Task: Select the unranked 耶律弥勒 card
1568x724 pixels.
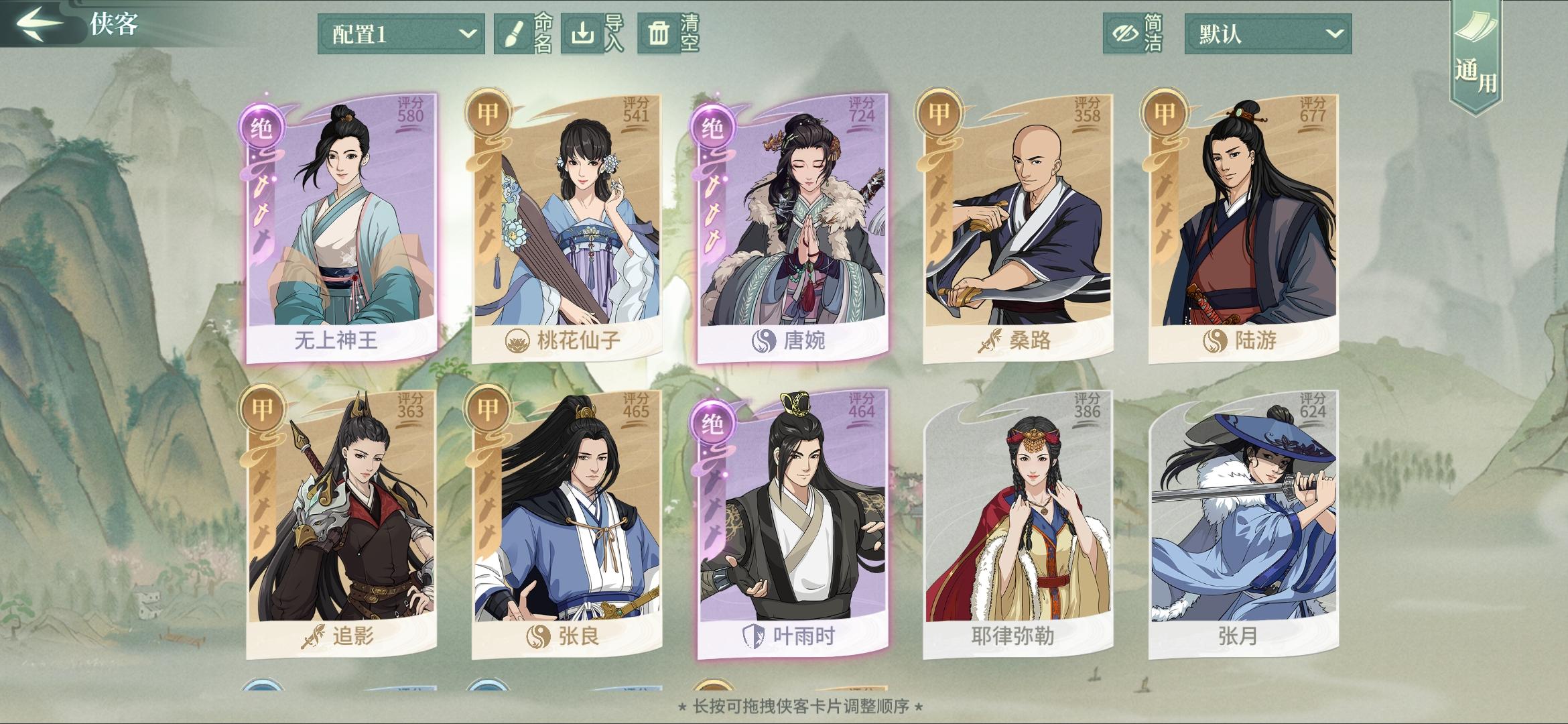Action: (x=1018, y=524)
